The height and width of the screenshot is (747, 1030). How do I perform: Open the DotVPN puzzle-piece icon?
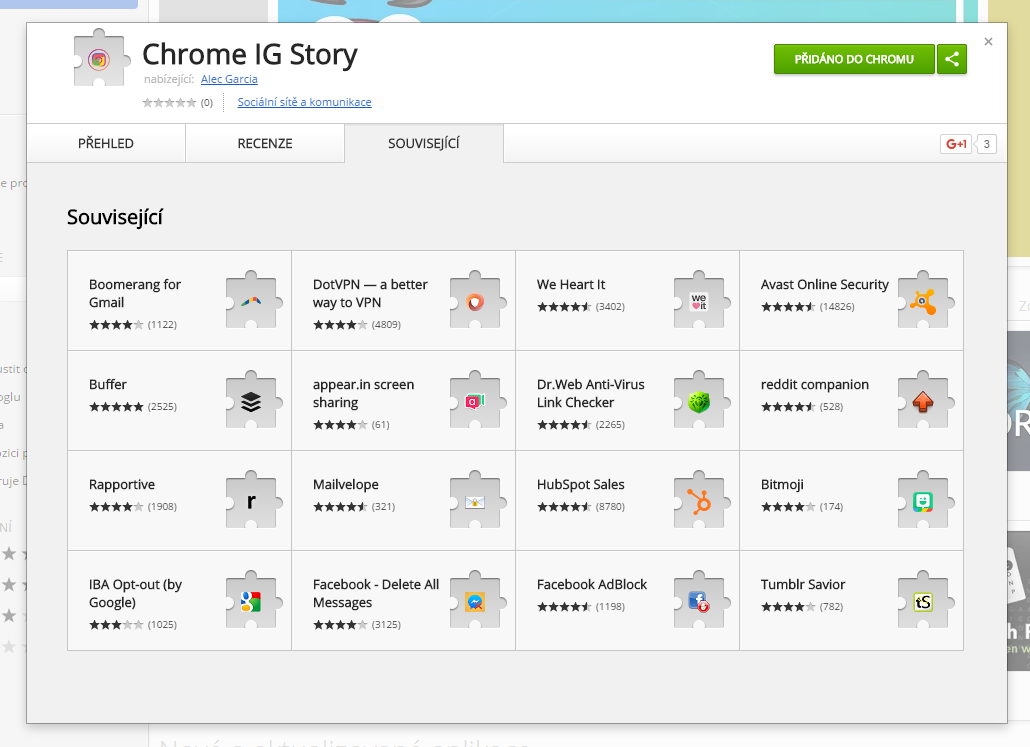point(478,300)
